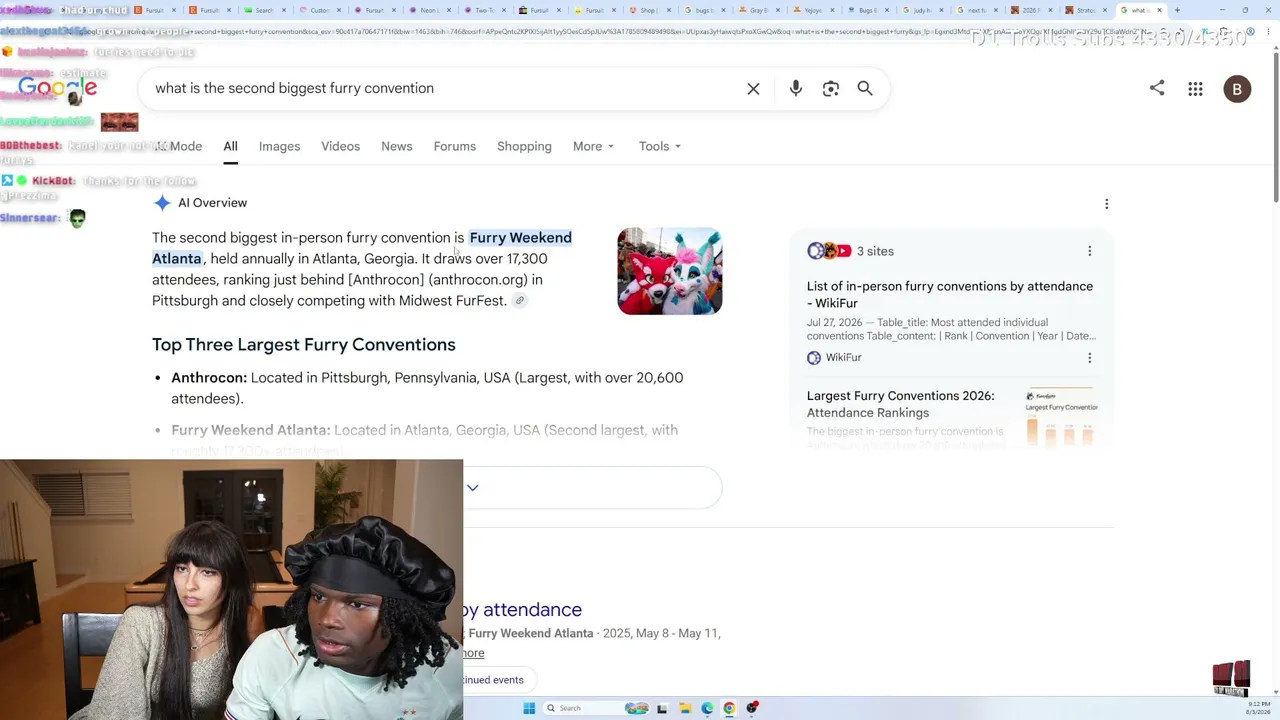Image resolution: width=1280 pixels, height=720 pixels.
Task: Click the 'Top Three Largest Furry Conventions' heading
Action: click(x=304, y=345)
